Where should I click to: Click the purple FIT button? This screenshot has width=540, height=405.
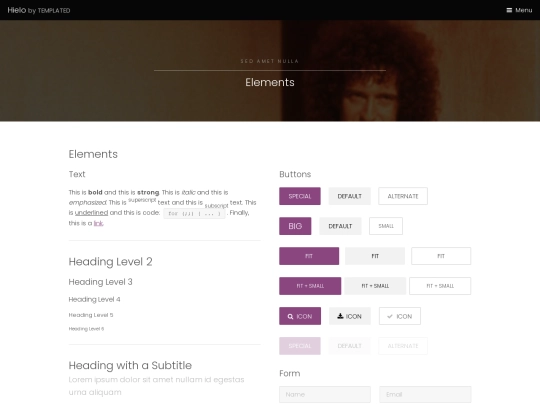pos(309,256)
